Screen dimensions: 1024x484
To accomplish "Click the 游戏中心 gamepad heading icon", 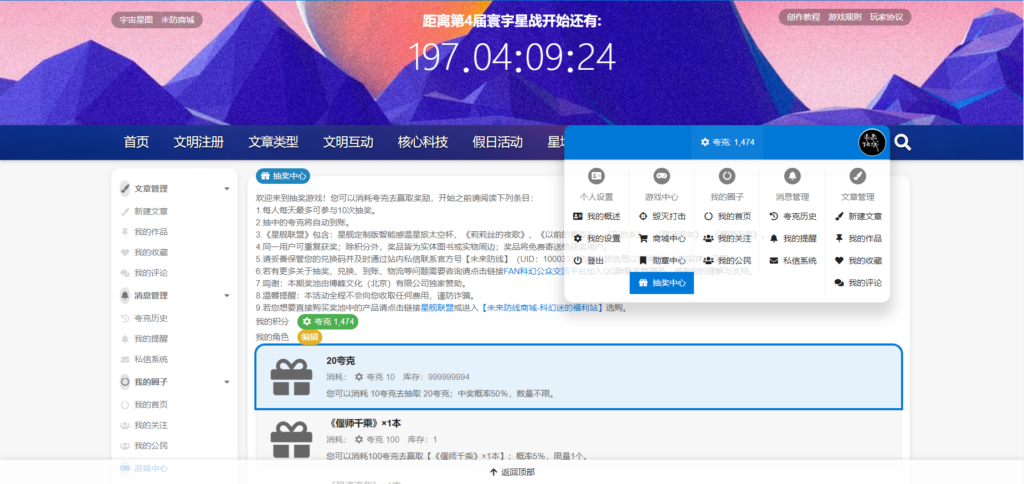I will pos(662,176).
